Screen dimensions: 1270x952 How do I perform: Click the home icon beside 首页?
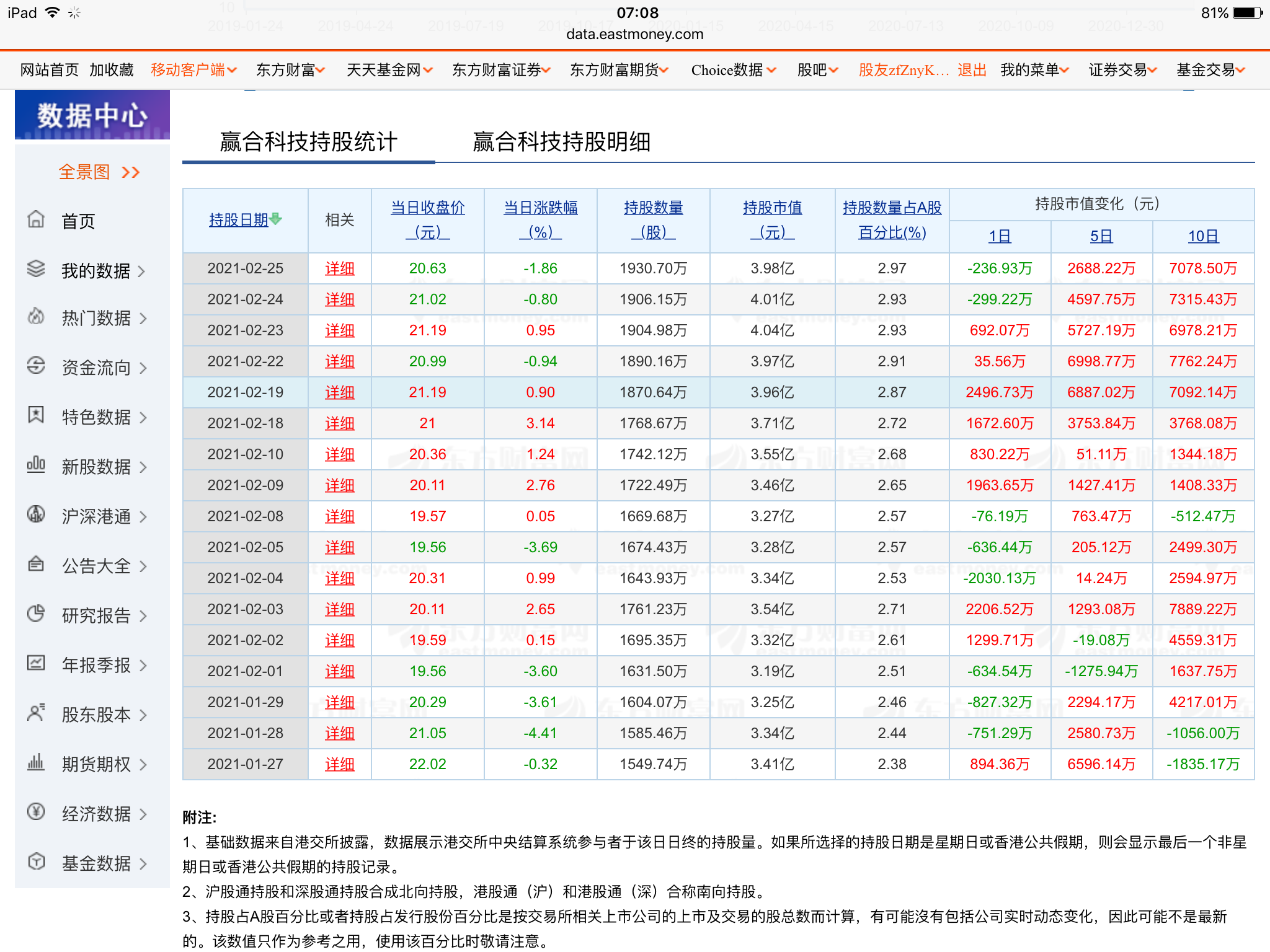pyautogui.click(x=36, y=219)
